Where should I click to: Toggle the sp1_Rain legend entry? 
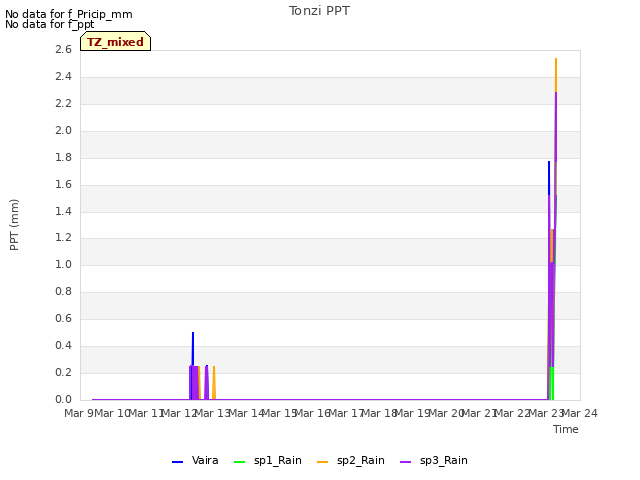[x=268, y=460]
